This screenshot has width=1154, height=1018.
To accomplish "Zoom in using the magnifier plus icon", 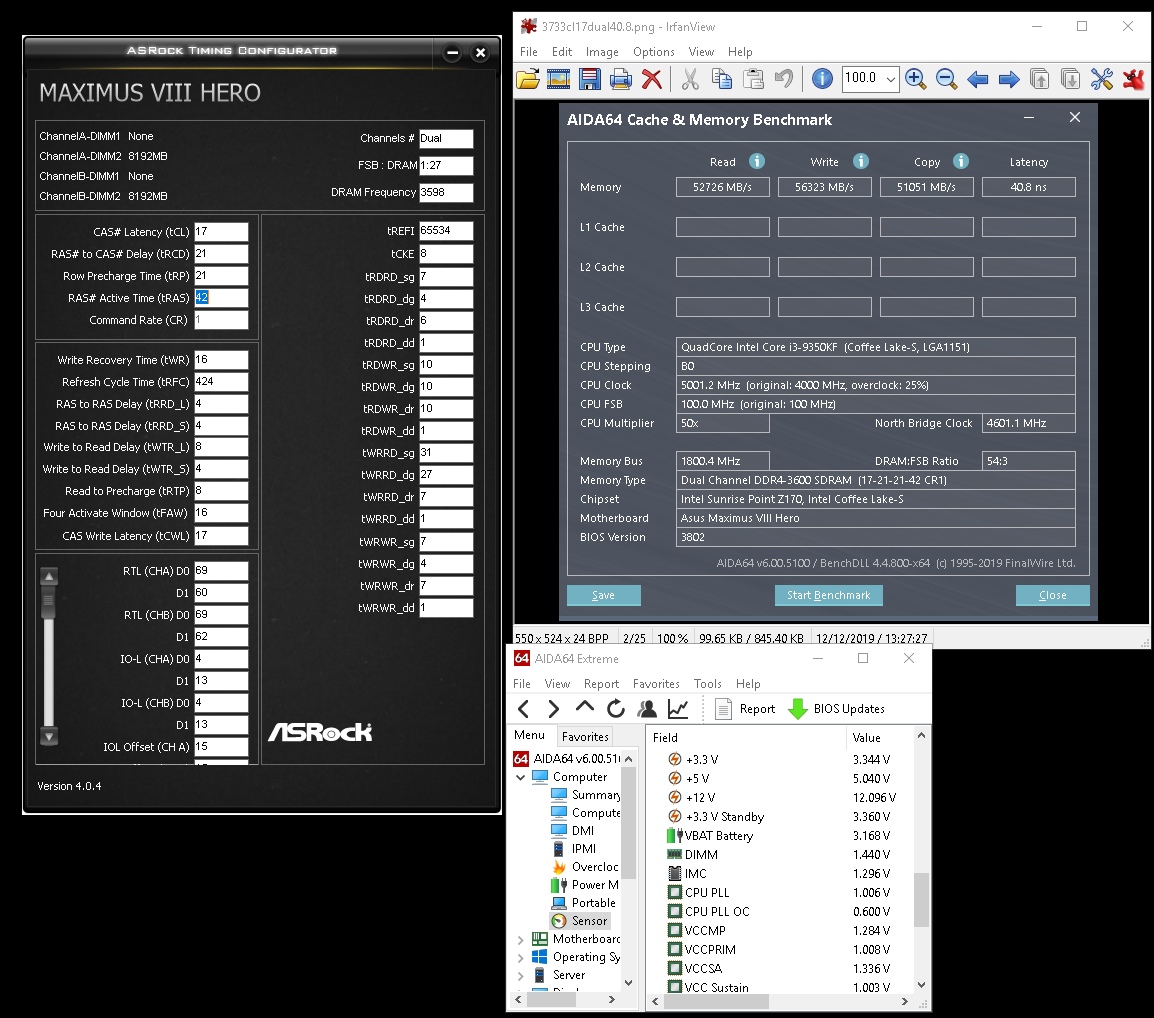I will point(915,79).
